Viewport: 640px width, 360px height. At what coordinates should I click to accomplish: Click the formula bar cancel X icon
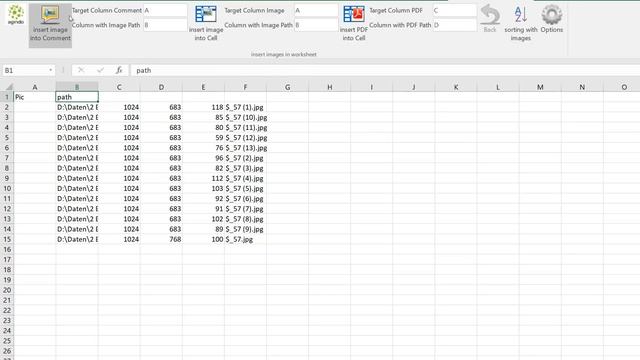(x=81, y=70)
